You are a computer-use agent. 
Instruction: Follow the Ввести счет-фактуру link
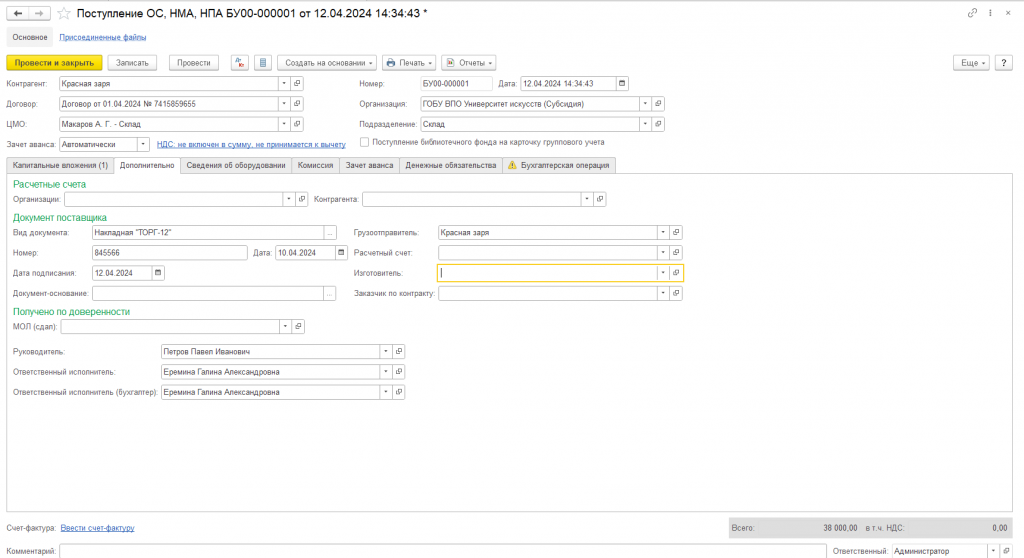pos(97,528)
